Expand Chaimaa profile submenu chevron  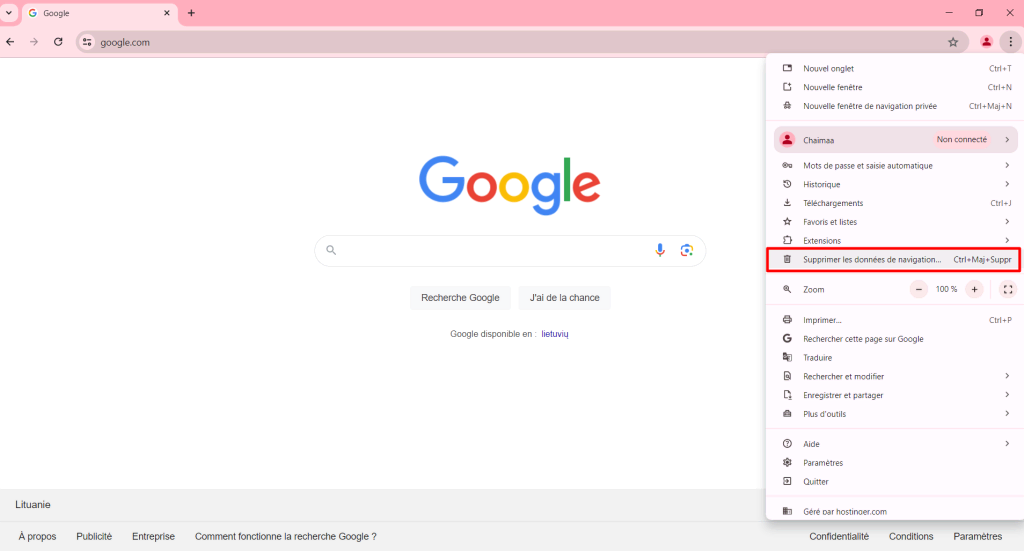(1007, 140)
